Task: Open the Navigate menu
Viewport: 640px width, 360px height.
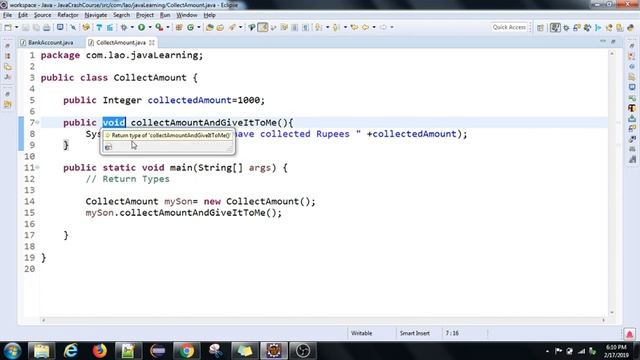Action: [96, 15]
